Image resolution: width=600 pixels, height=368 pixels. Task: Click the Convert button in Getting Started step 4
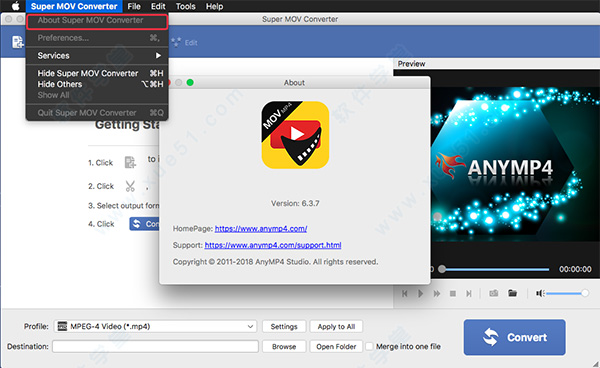pos(144,224)
